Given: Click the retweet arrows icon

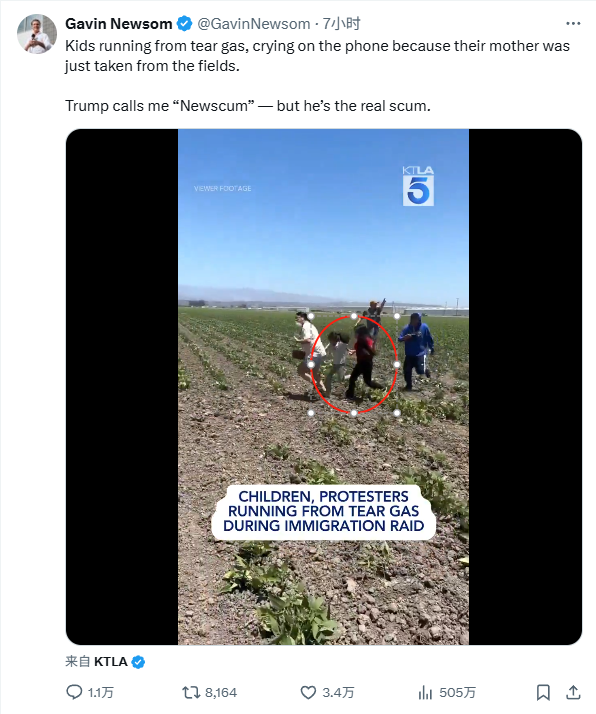Looking at the screenshot, I should point(191,693).
